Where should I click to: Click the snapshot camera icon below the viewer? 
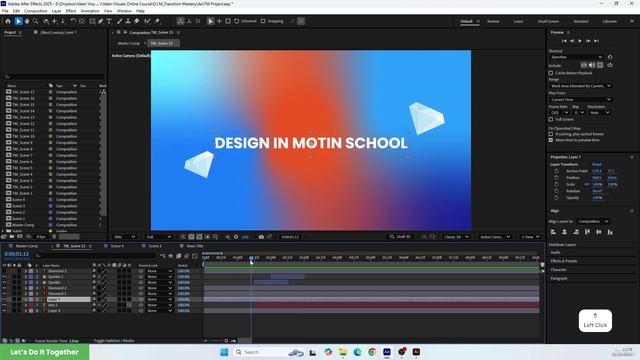261,237
